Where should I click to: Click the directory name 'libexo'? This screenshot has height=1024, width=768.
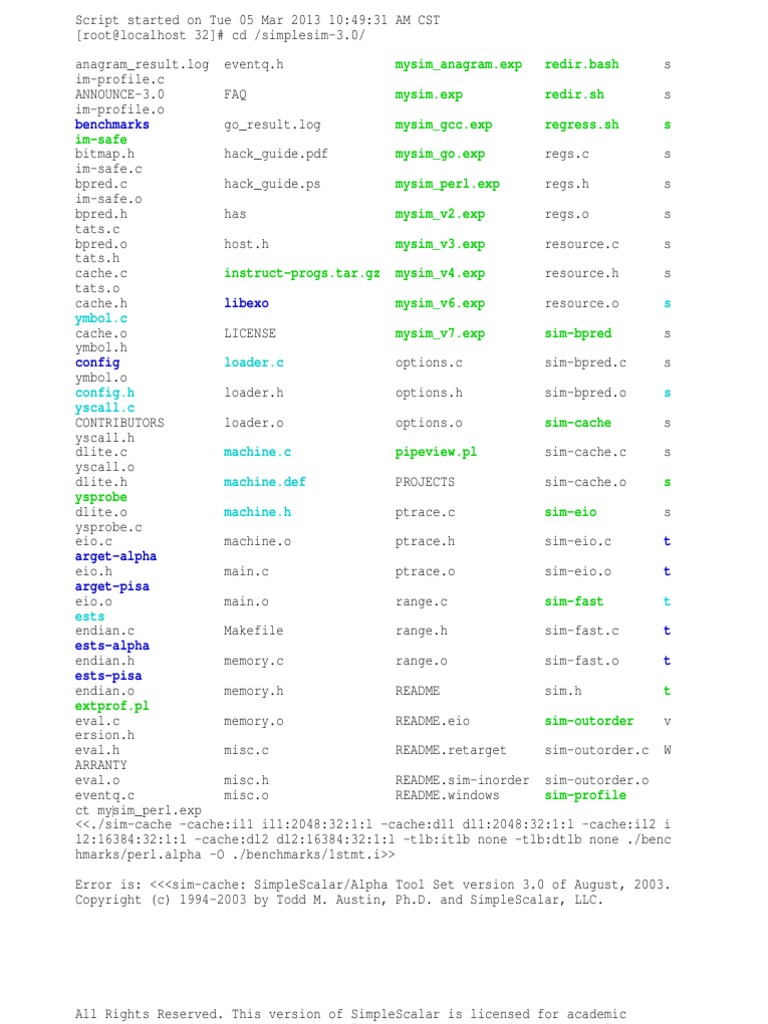click(246, 304)
